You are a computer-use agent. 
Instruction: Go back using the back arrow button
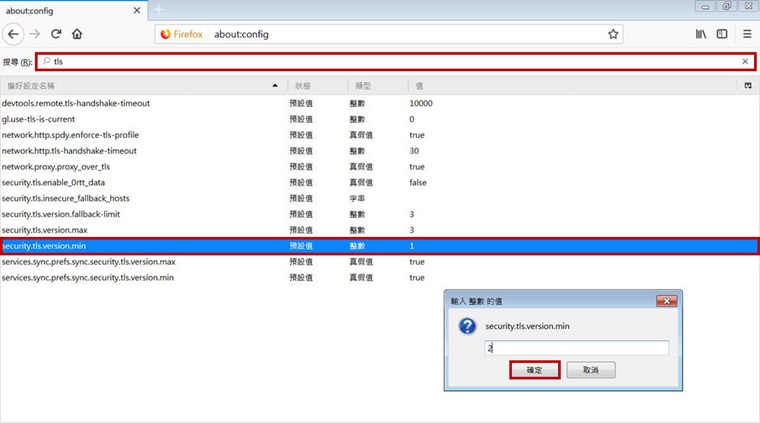tap(13, 34)
